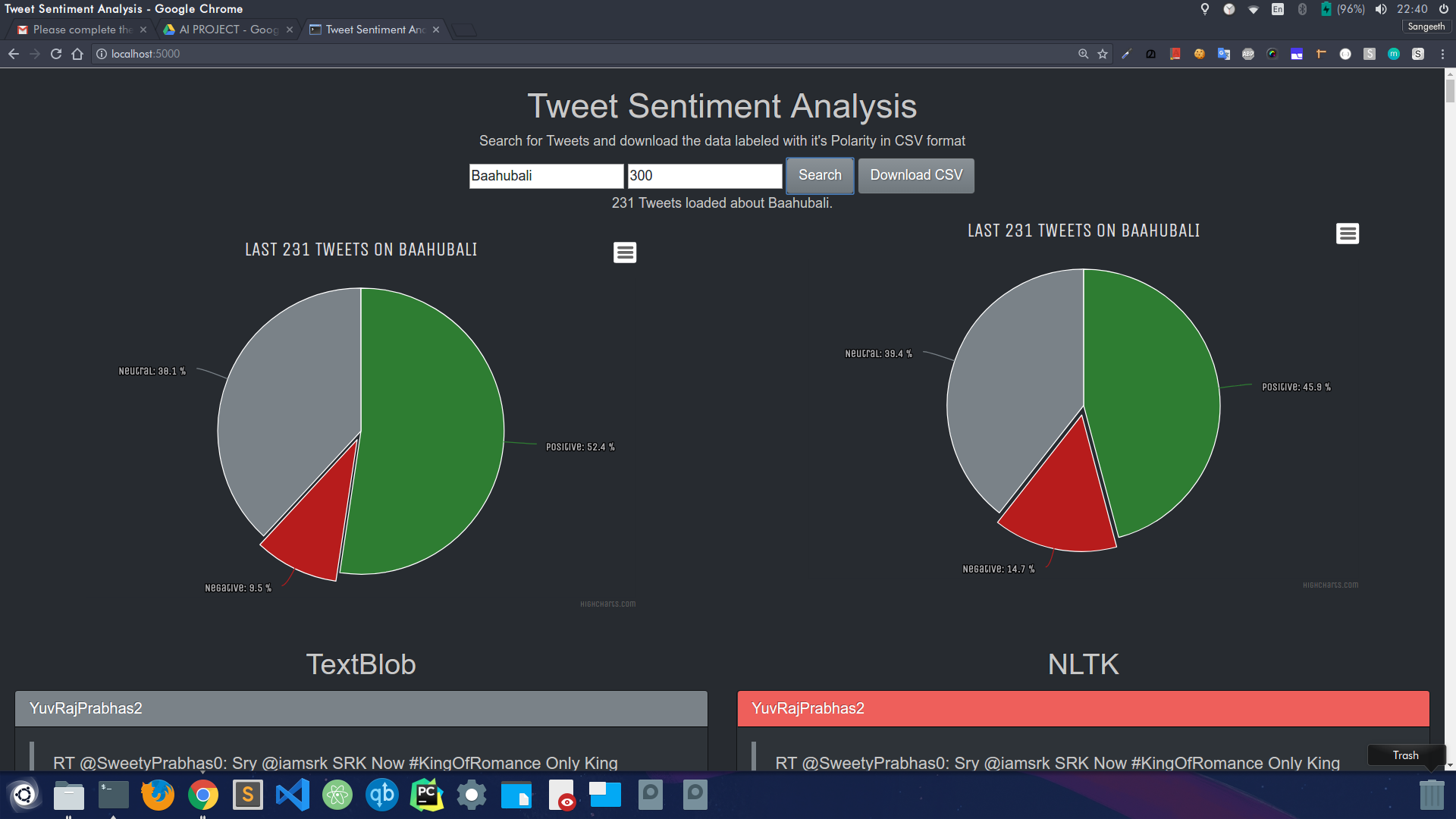Bookmark this page with the star icon
The height and width of the screenshot is (819, 1456).
[1103, 54]
